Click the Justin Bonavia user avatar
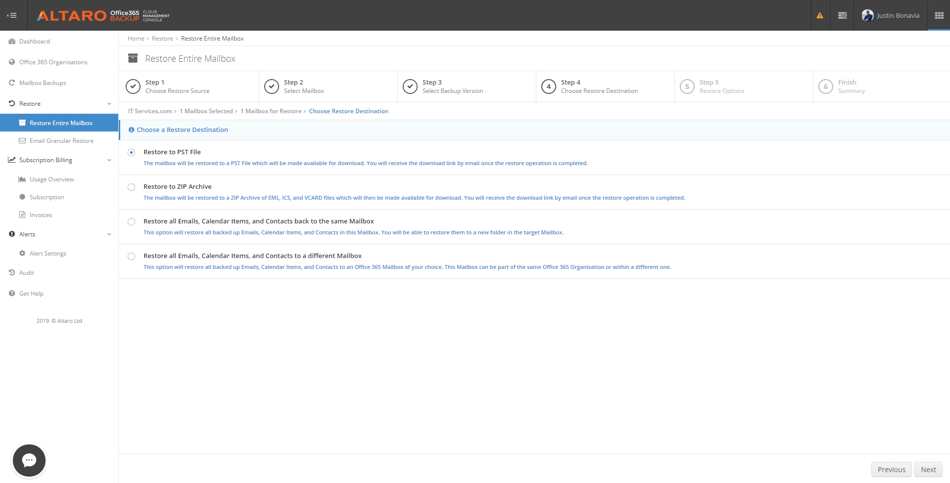 (867, 15)
